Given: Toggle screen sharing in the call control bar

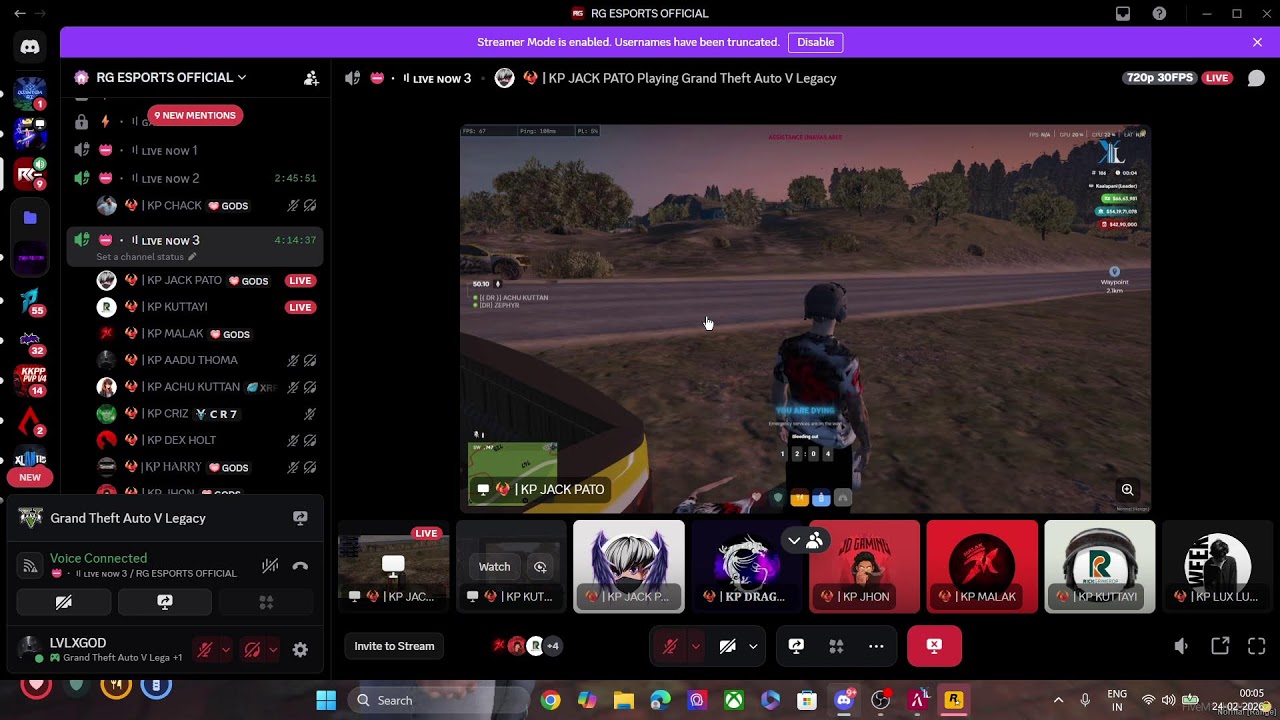Looking at the screenshot, I should (796, 646).
